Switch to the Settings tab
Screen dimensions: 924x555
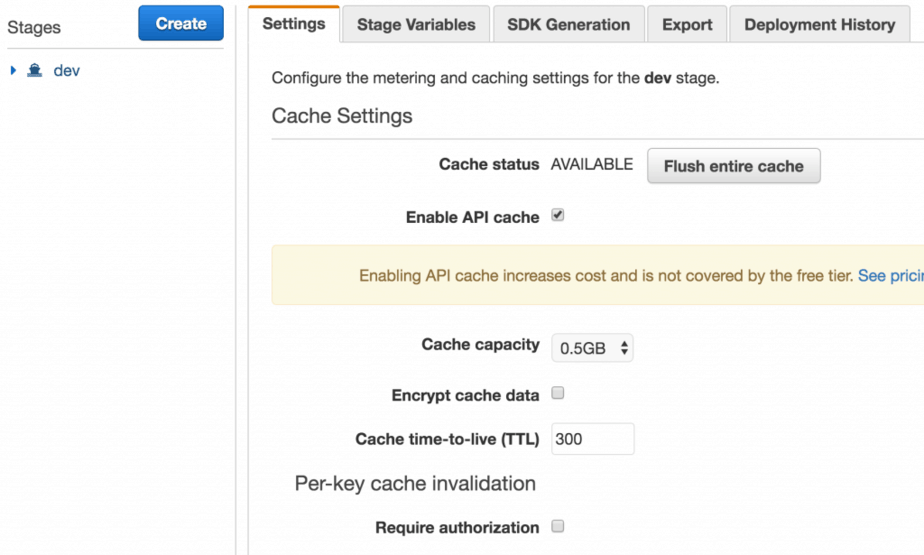pyautogui.click(x=294, y=24)
